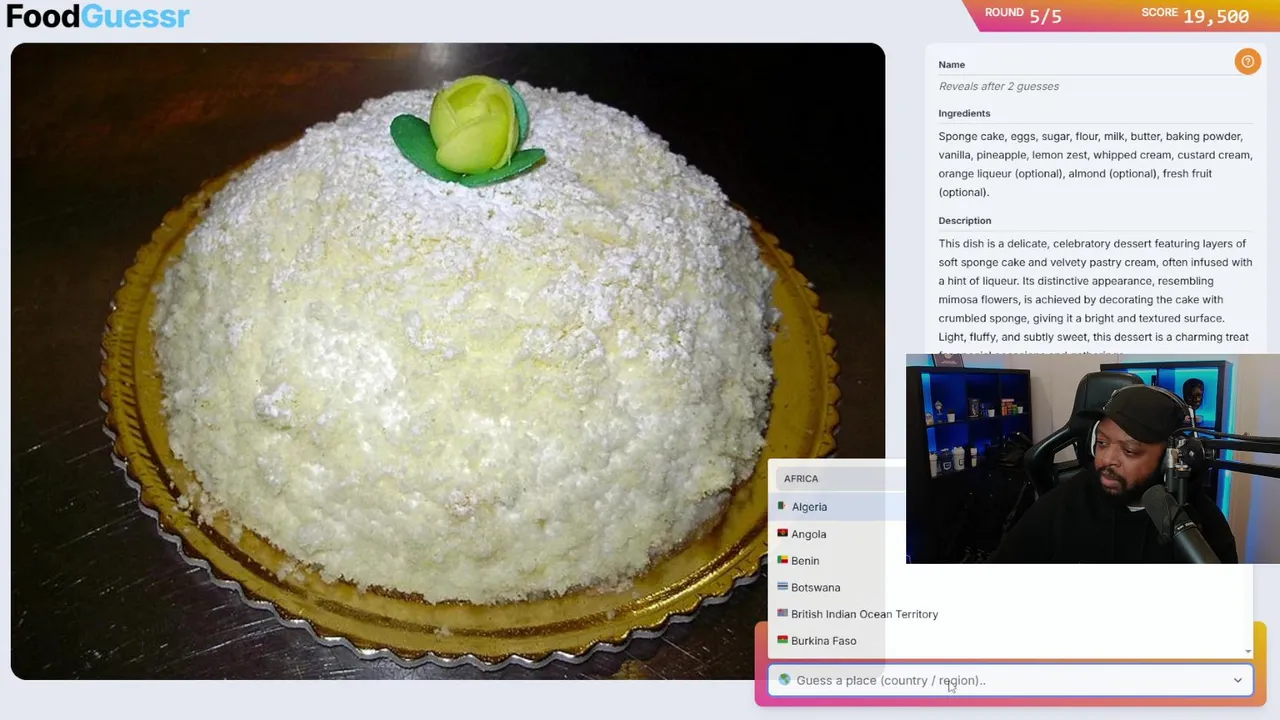This screenshot has width=1280, height=720.
Task: Click the Benin flag icon
Action: 782,560
